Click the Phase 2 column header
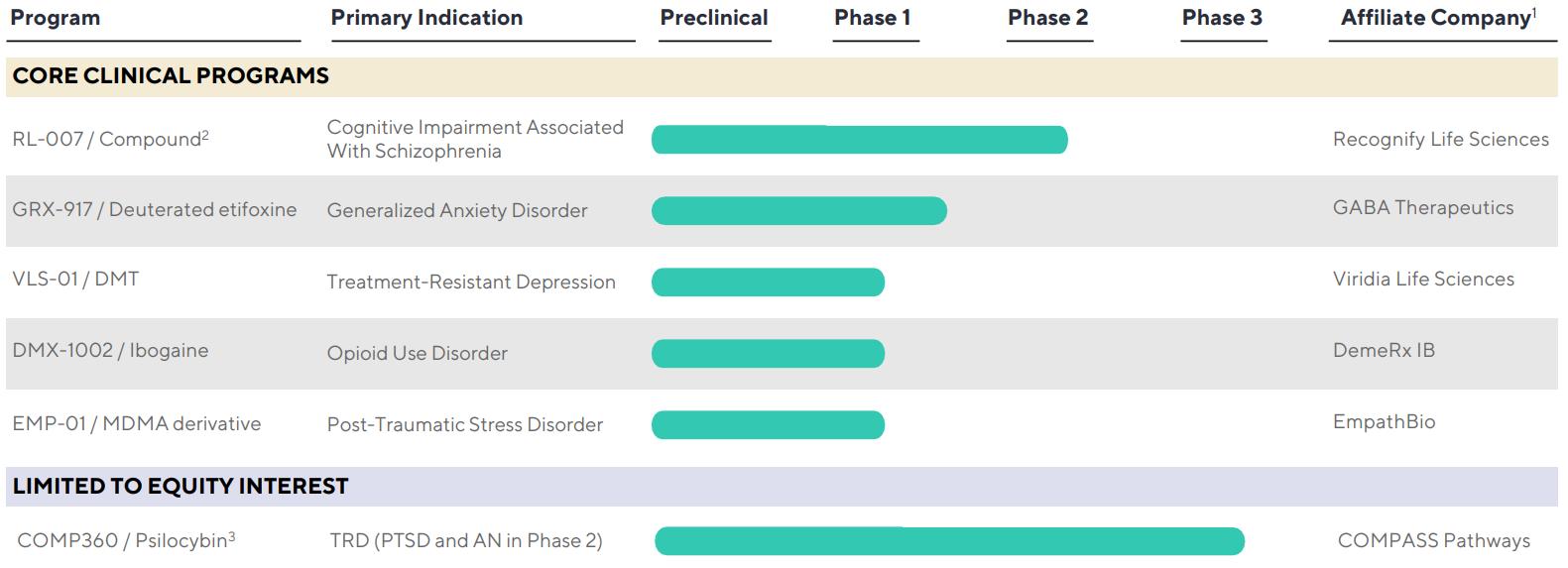1568x568 pixels. pos(1048,18)
